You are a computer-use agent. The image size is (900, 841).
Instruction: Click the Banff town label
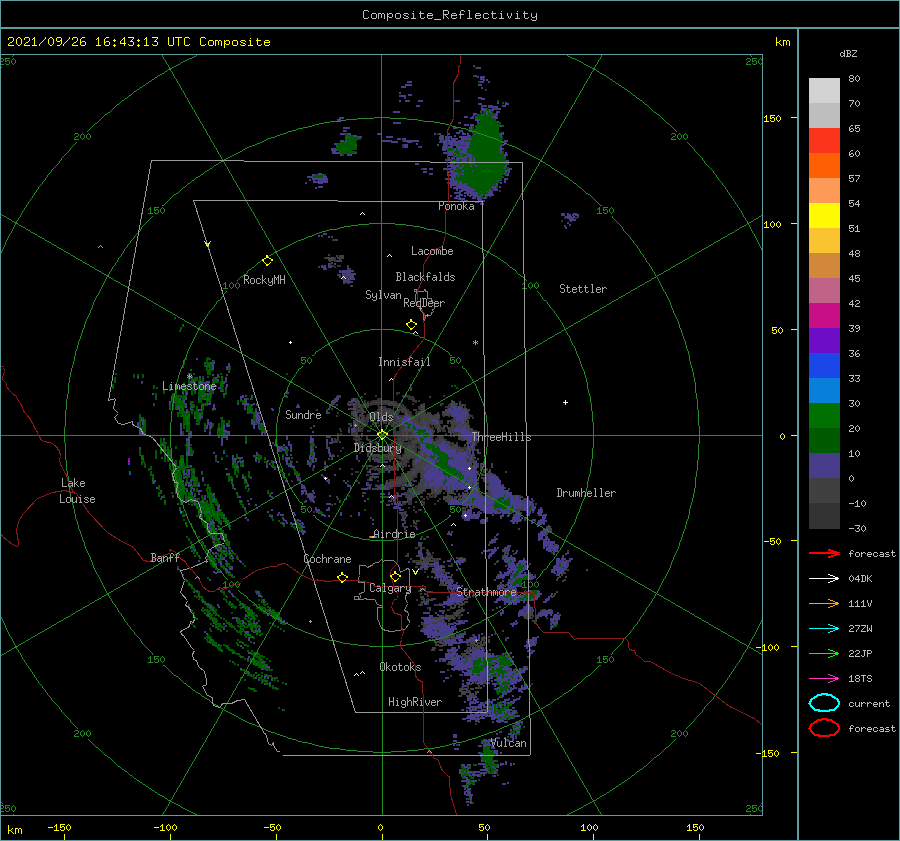point(165,557)
